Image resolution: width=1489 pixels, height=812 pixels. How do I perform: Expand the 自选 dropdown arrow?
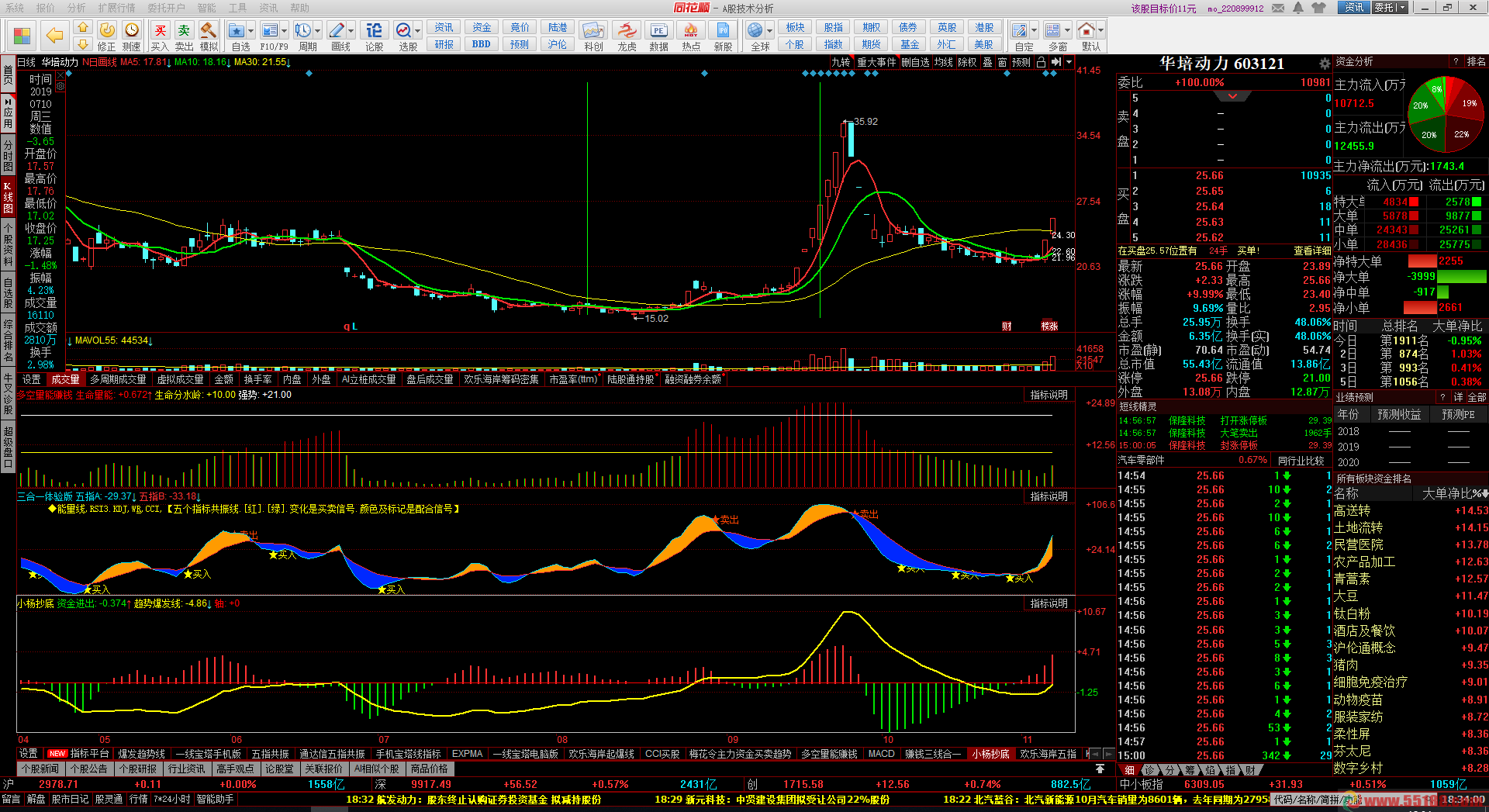[x=251, y=31]
